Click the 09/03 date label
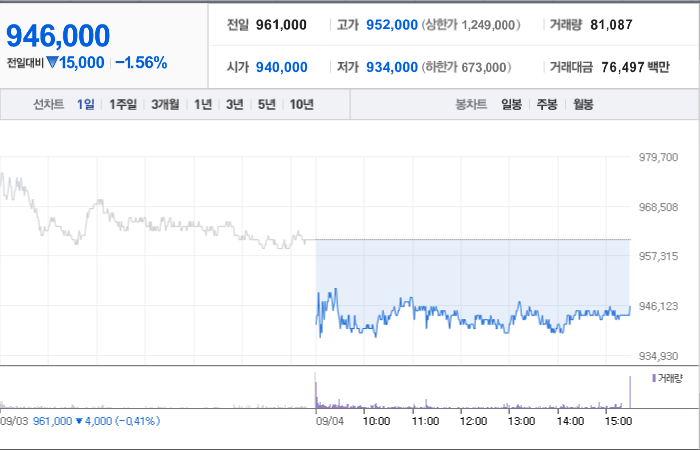The width and height of the screenshot is (700, 450). click(13, 421)
